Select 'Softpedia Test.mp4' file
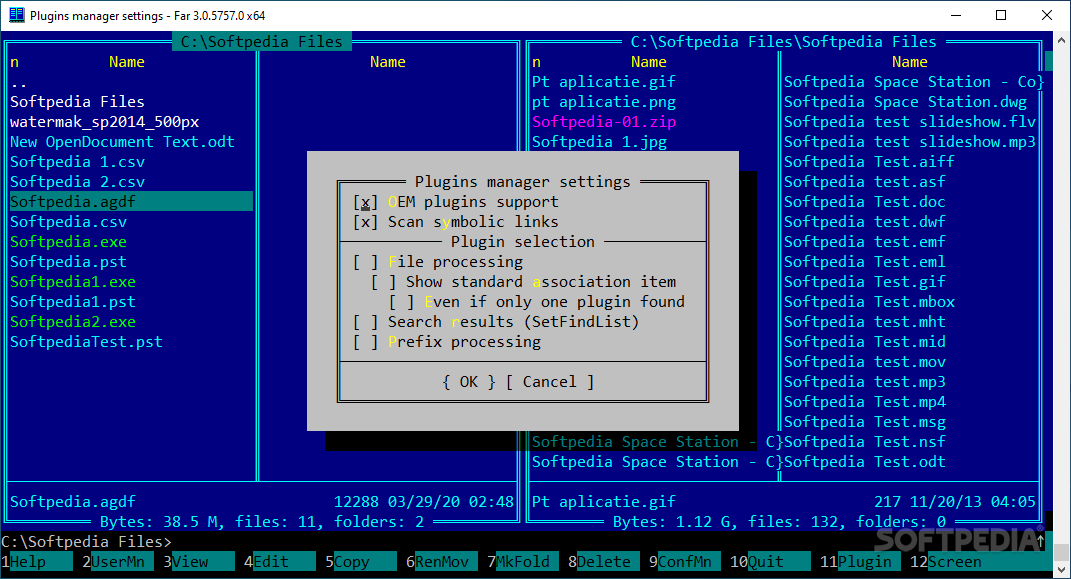Viewport: 1071px width, 579px height. pos(865,402)
